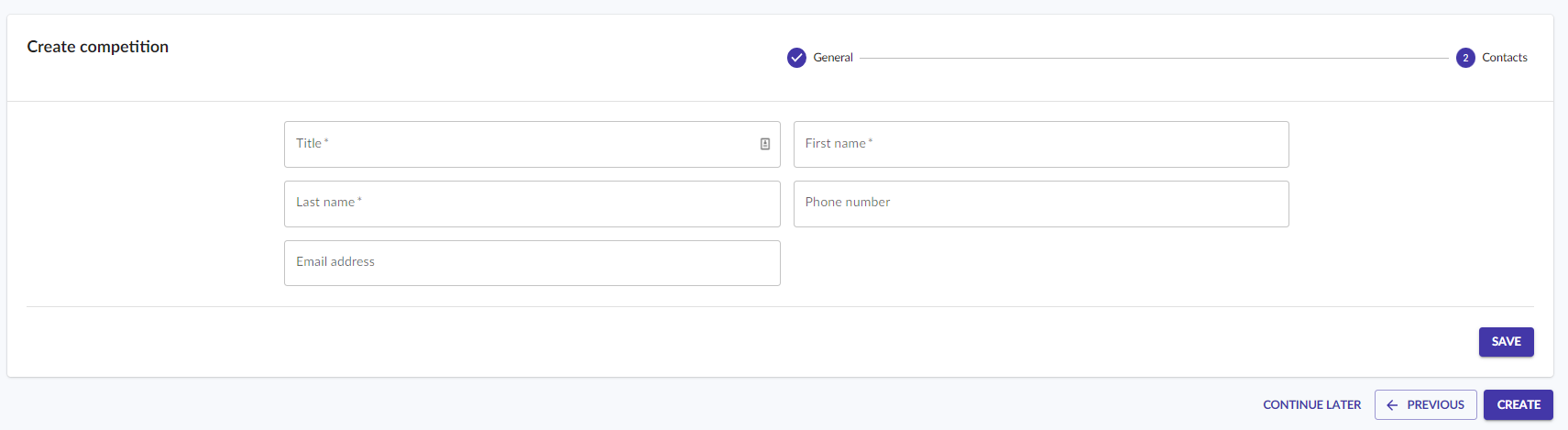The image size is (1568, 430).
Task: Click into the Email address field
Action: 532,263
